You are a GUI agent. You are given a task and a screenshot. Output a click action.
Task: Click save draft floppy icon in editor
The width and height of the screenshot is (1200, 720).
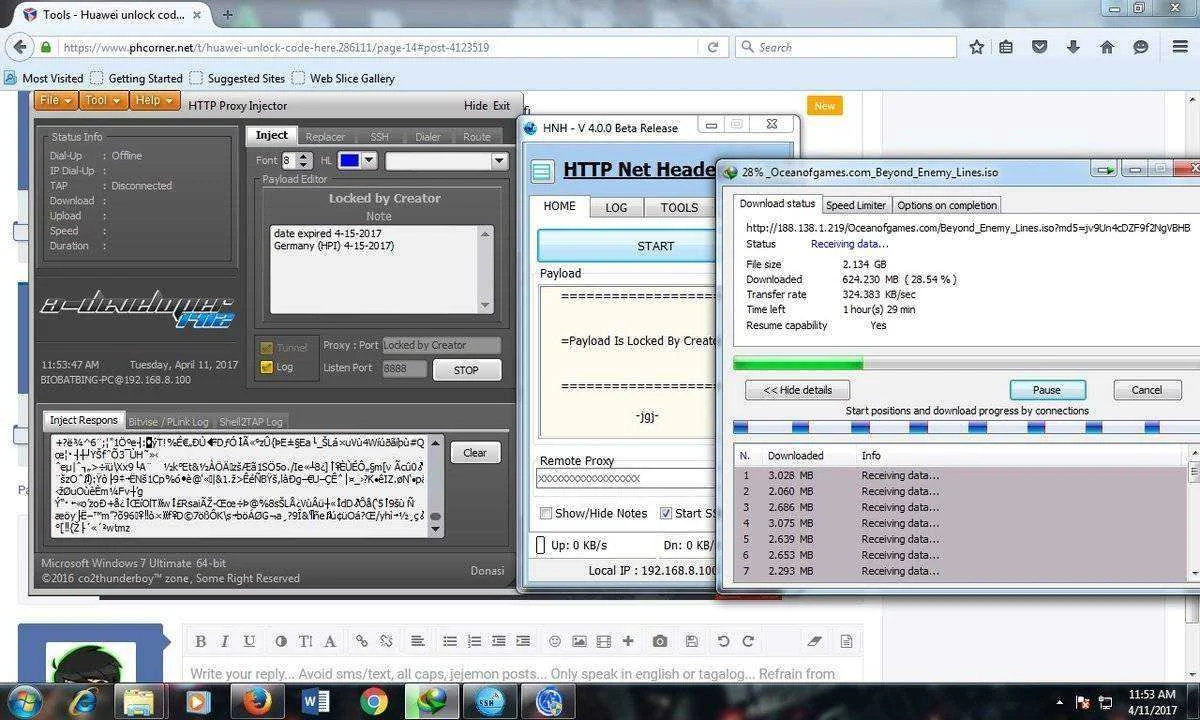(x=690, y=641)
